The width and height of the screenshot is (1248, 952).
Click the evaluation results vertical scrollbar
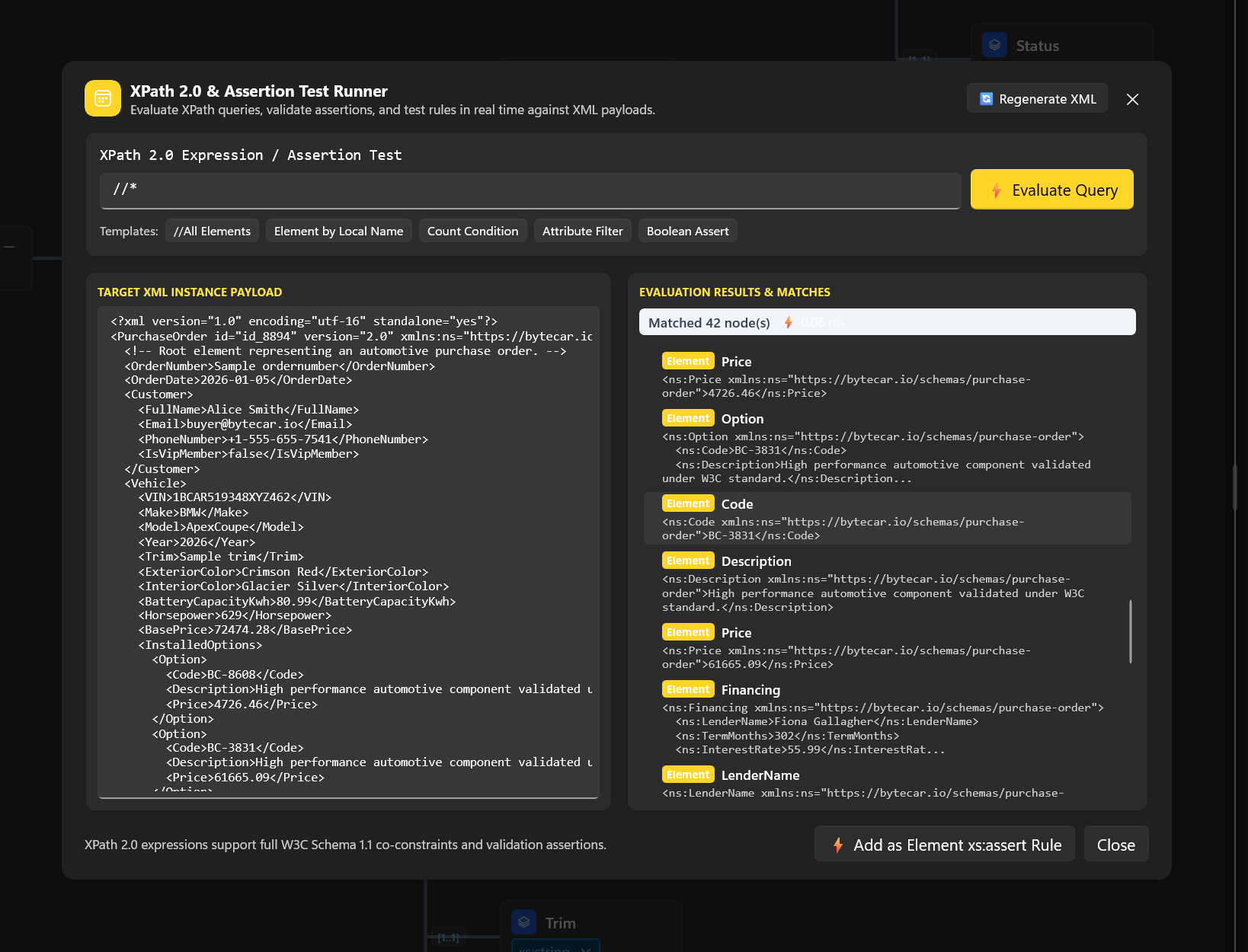point(1131,631)
